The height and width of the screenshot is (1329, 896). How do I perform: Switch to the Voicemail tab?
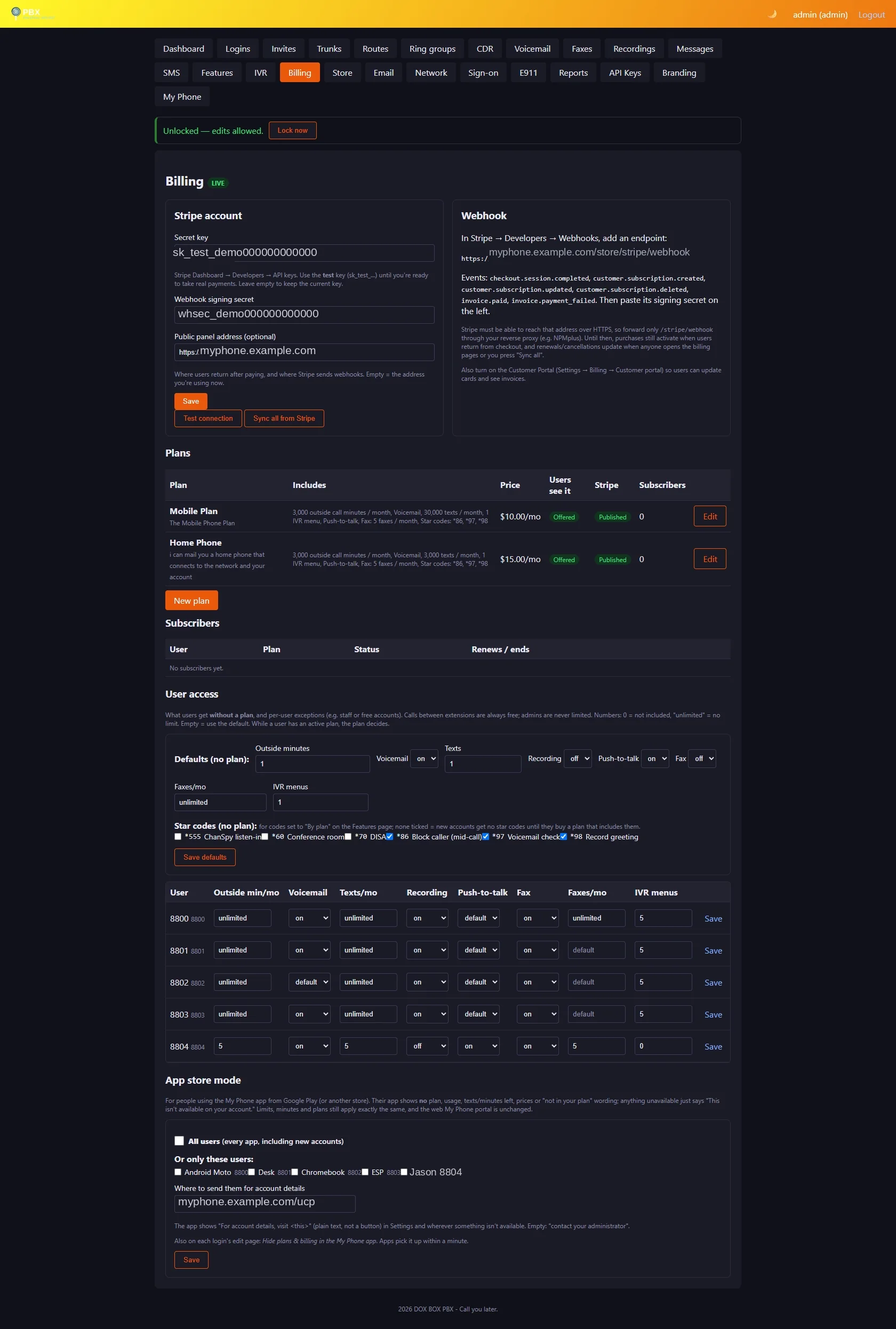click(533, 49)
